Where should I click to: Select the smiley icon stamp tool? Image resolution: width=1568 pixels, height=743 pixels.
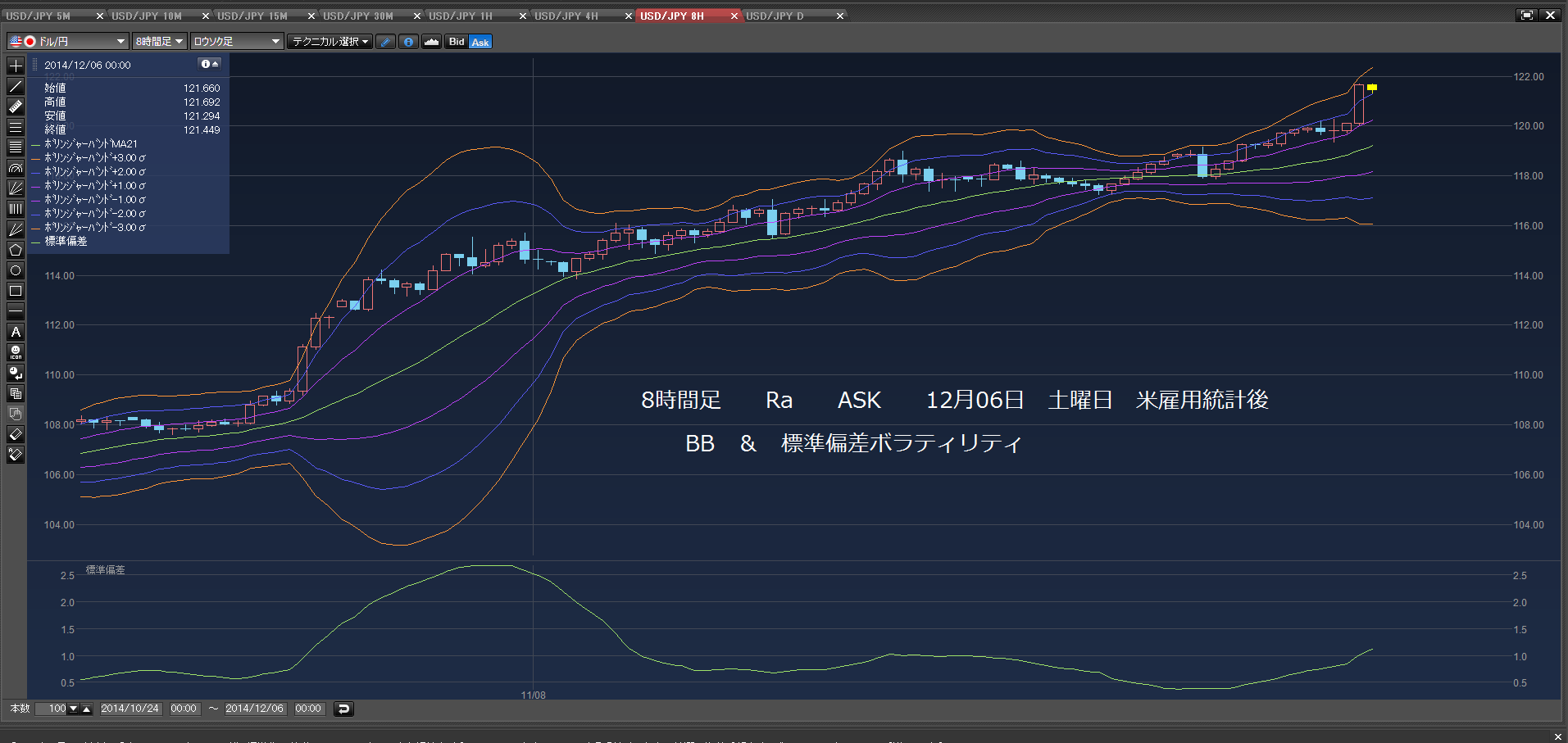[x=16, y=352]
